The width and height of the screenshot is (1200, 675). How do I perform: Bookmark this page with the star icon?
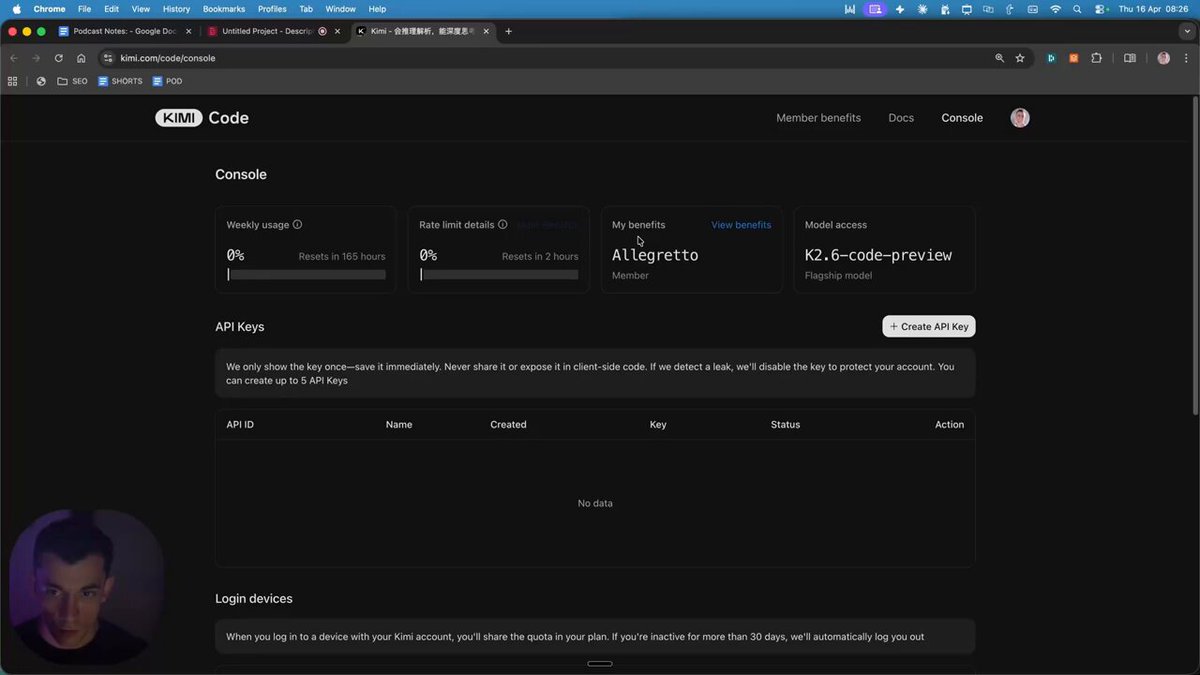(1020, 58)
